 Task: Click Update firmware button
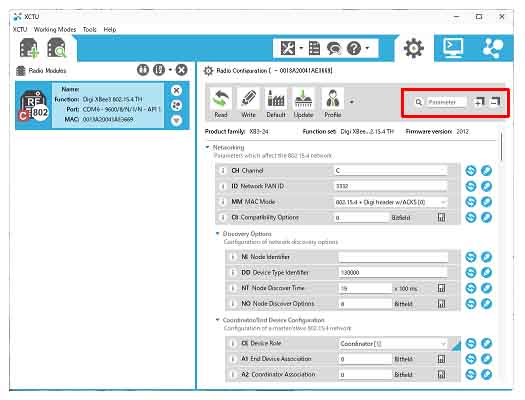pos(303,103)
